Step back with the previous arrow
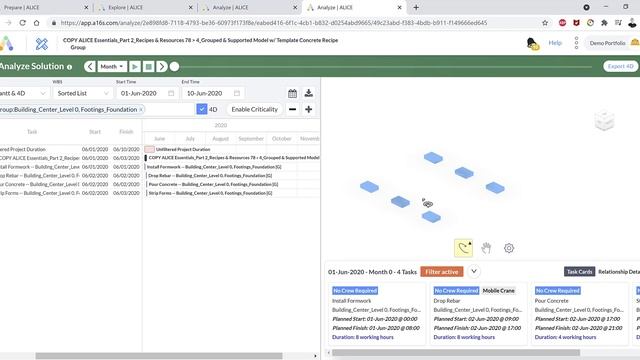The width and height of the screenshot is (640, 360). [90, 66]
